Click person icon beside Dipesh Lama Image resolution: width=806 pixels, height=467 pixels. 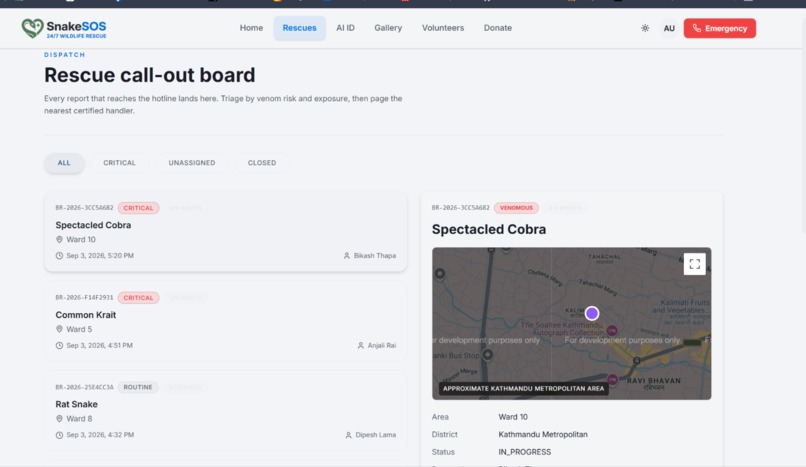(x=348, y=435)
